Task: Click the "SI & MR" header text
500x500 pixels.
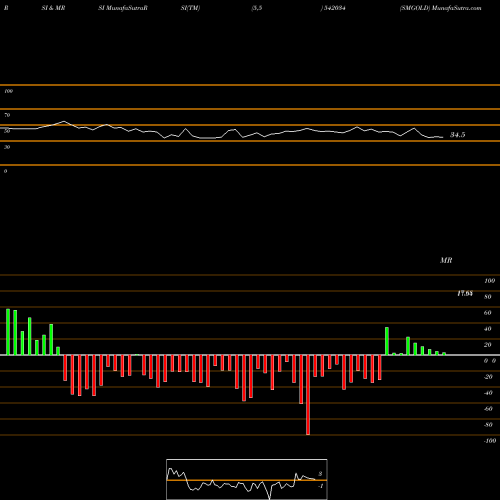Action: click(x=53, y=8)
